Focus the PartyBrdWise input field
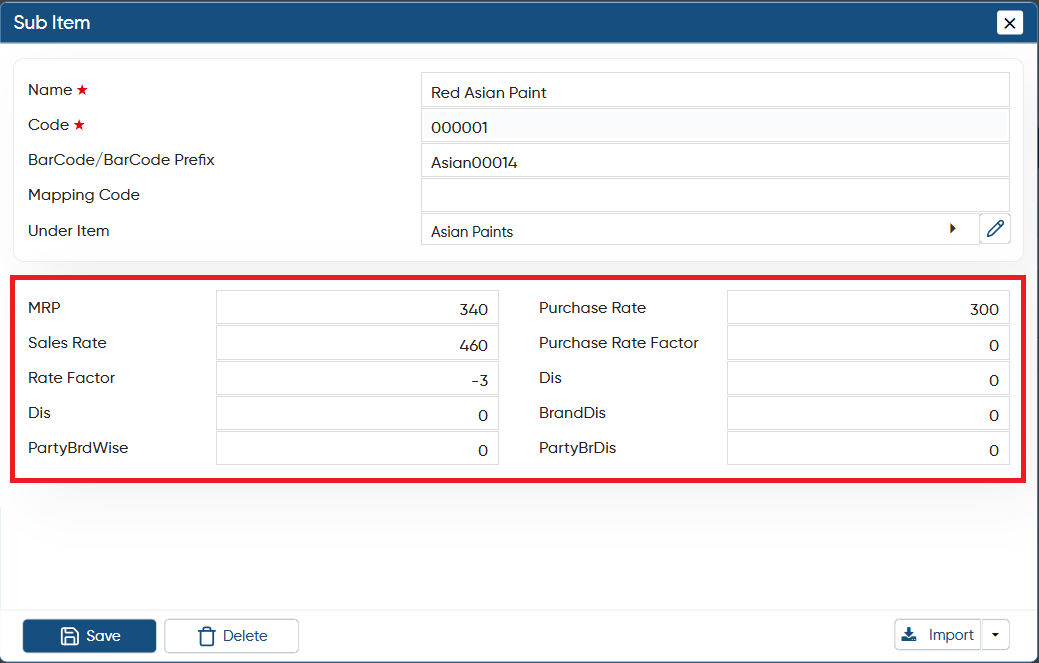The height and width of the screenshot is (663, 1039). point(357,448)
